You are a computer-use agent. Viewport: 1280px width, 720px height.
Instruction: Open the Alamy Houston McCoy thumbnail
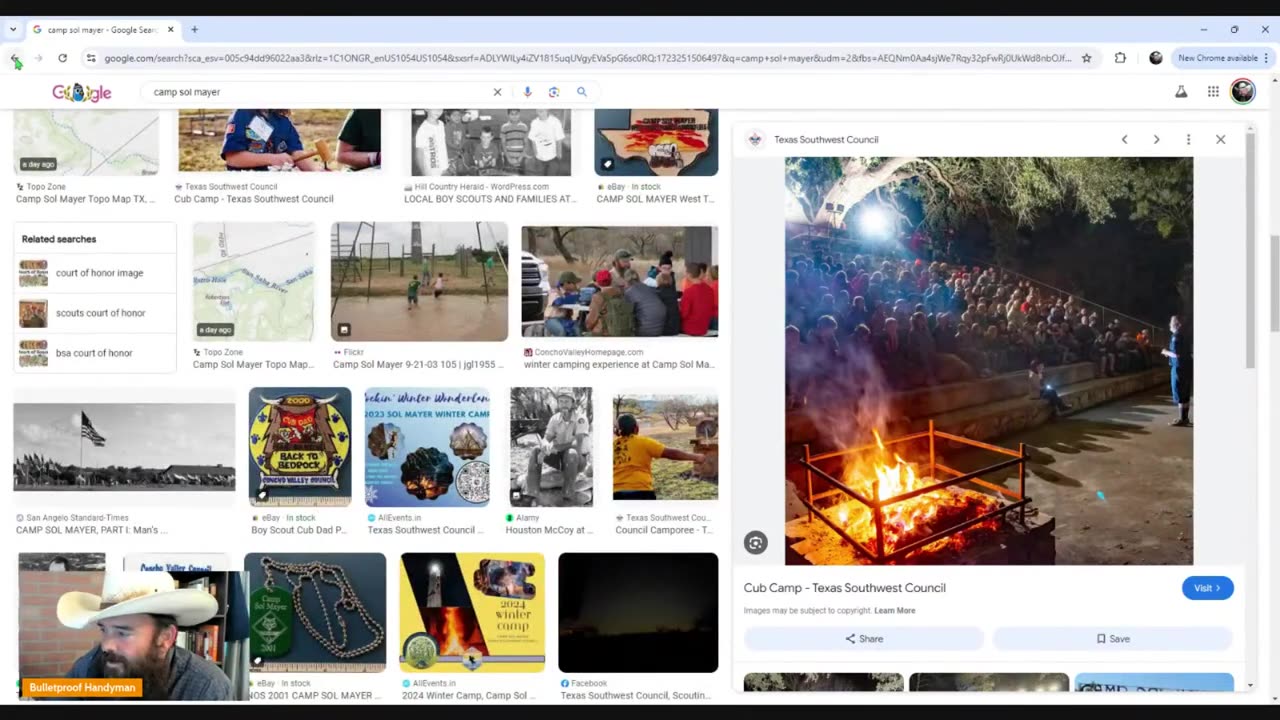(551, 447)
